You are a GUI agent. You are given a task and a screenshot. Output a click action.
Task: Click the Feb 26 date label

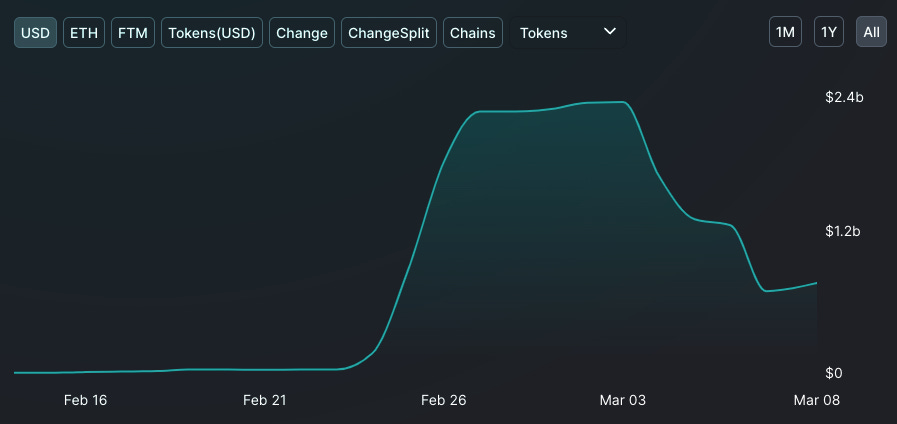[443, 400]
